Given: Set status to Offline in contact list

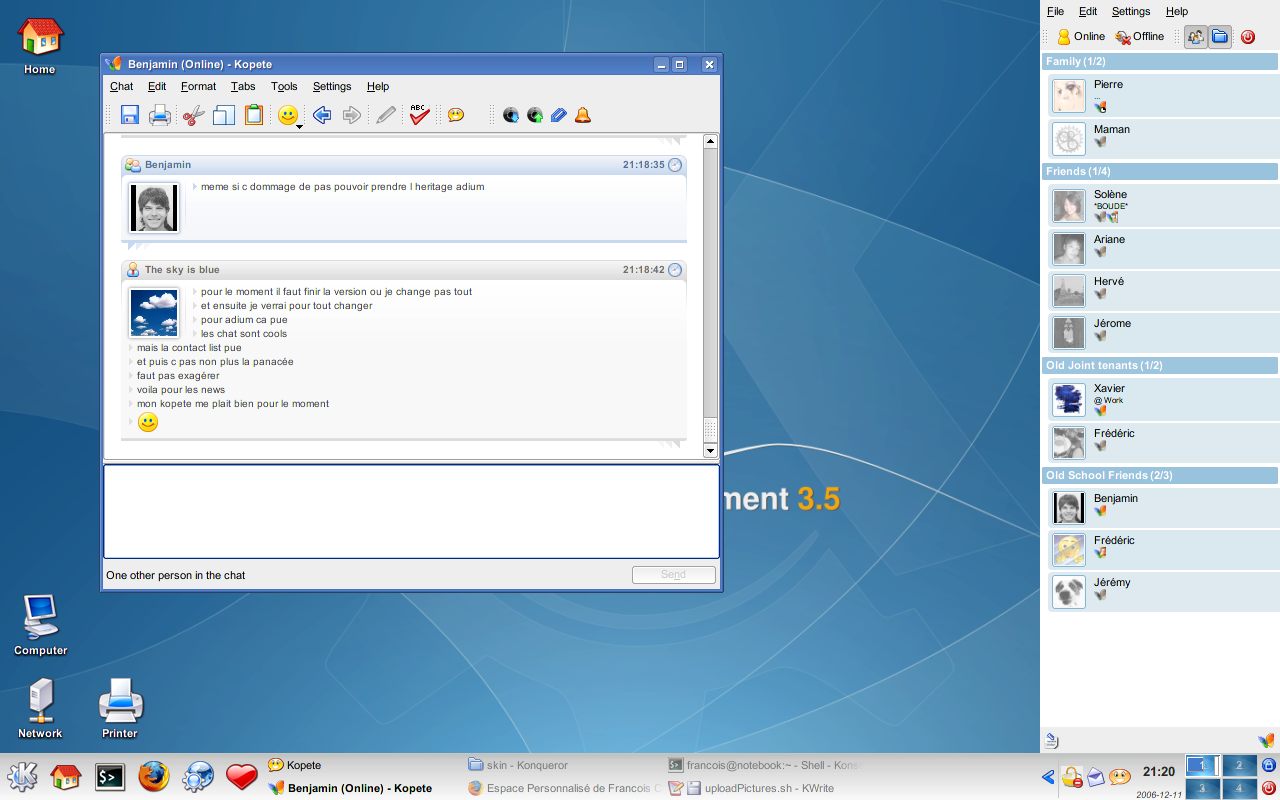Looking at the screenshot, I should pos(1140,37).
